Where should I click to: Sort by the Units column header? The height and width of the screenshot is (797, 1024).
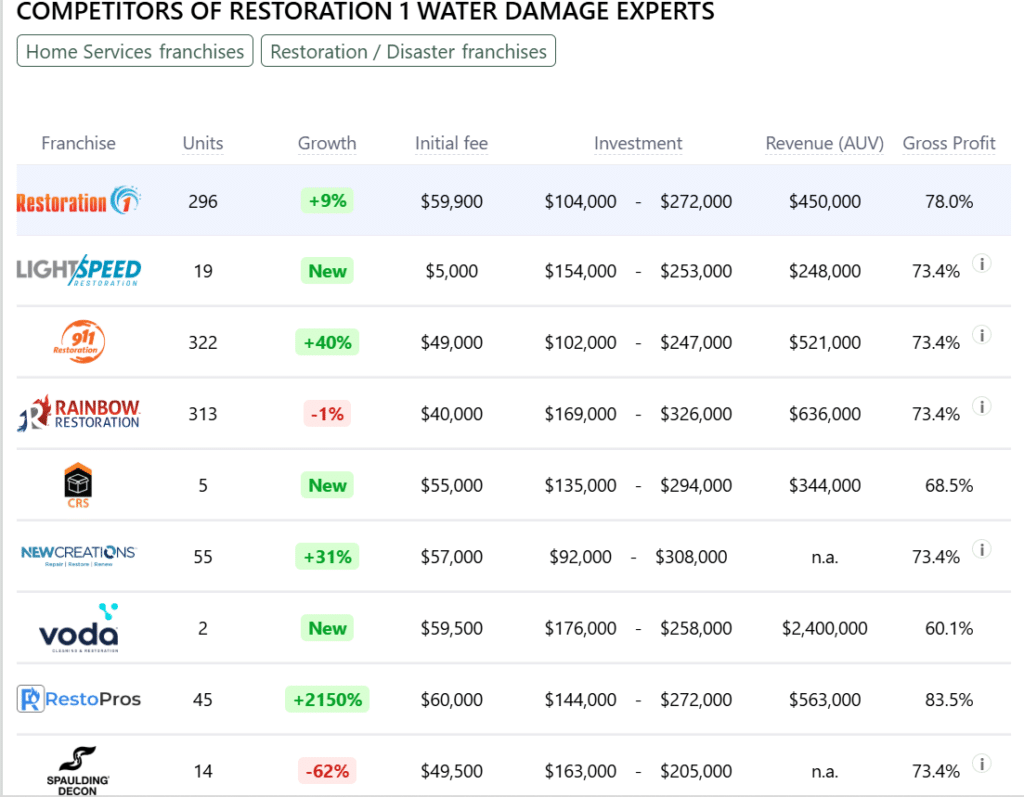click(x=203, y=143)
